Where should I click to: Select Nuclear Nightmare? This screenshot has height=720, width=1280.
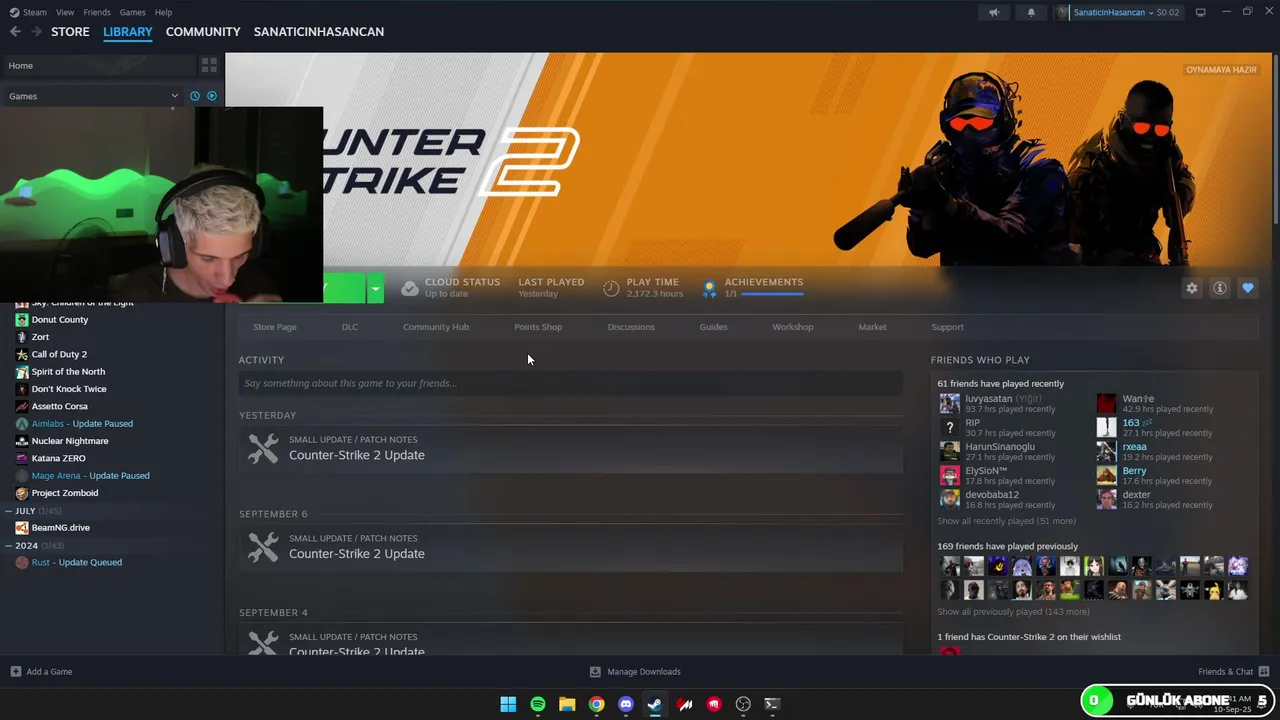tap(70, 441)
